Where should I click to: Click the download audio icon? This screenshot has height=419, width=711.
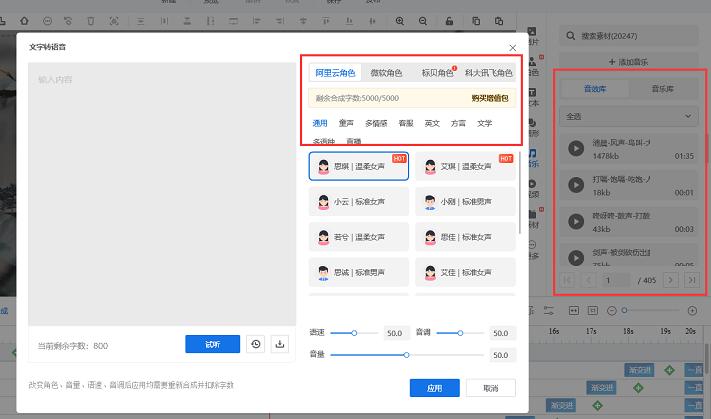pos(280,344)
